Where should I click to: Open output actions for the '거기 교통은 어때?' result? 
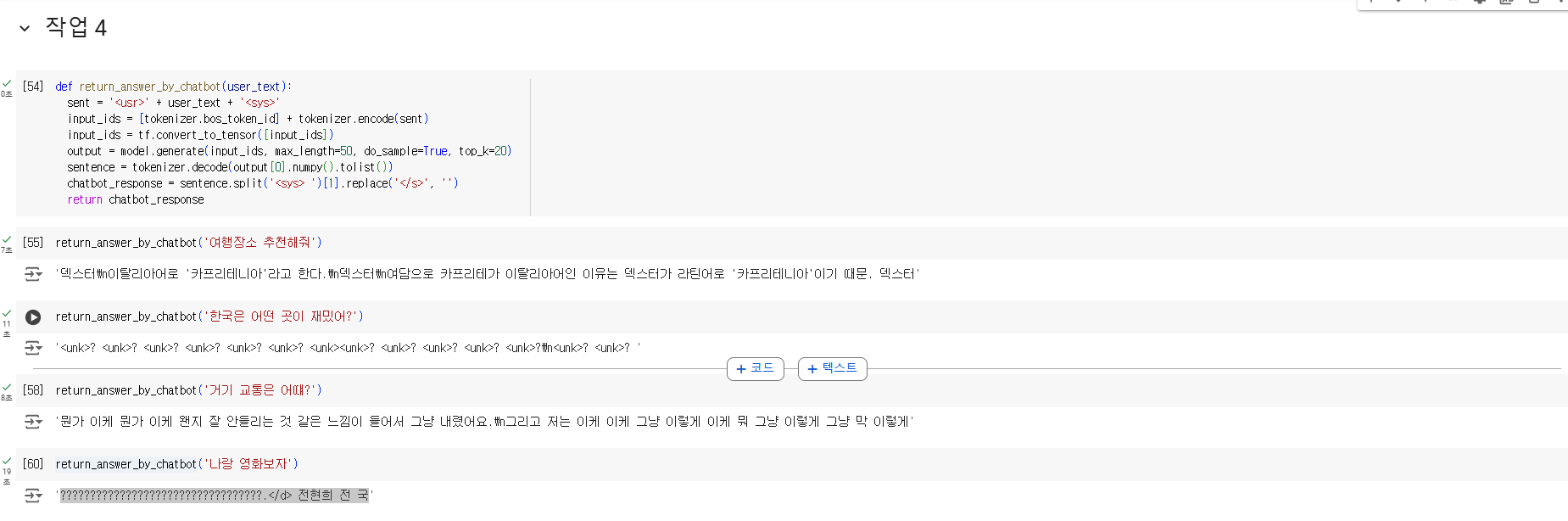click(33, 422)
